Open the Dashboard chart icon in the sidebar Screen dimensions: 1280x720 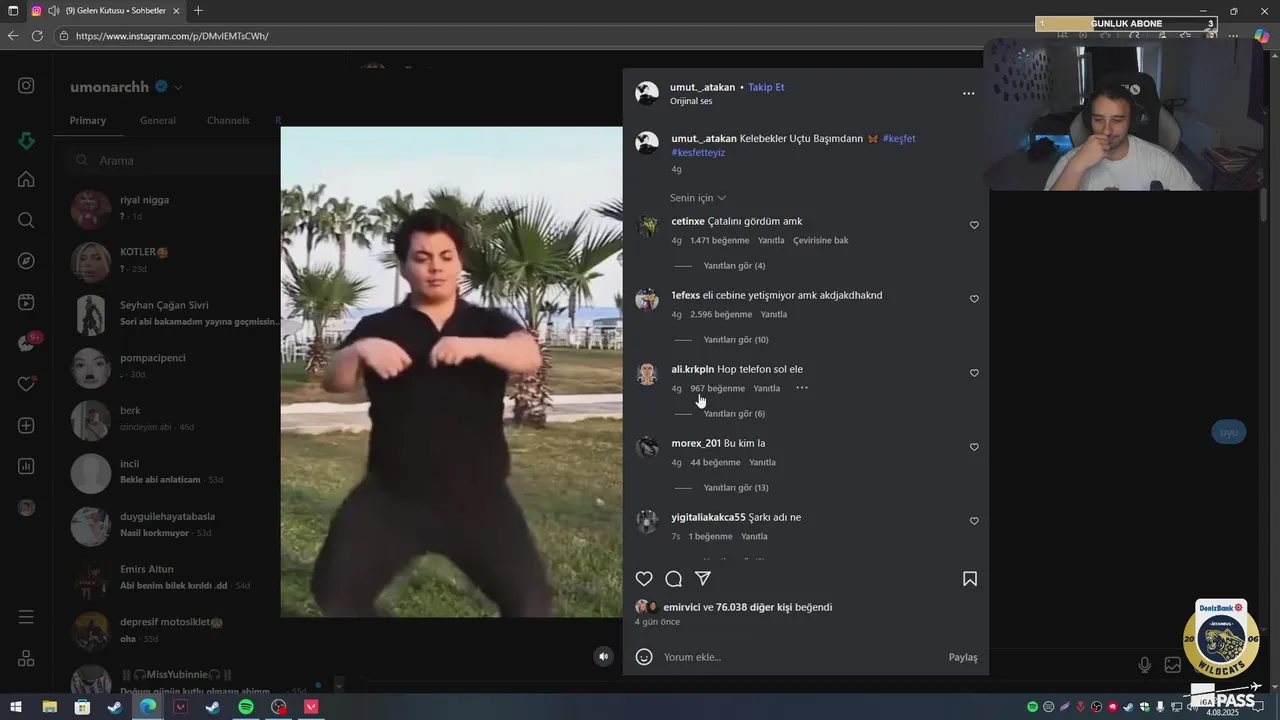click(x=26, y=466)
